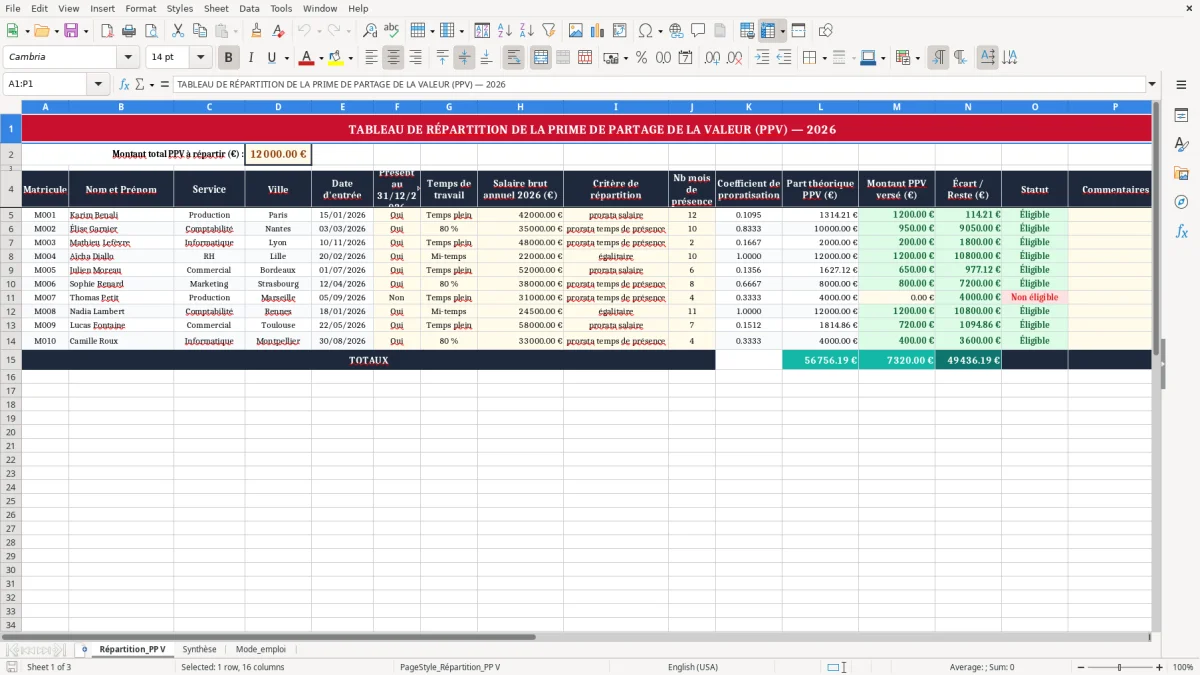Toggle Align Left
This screenshot has width=1200, height=675.
[371, 58]
